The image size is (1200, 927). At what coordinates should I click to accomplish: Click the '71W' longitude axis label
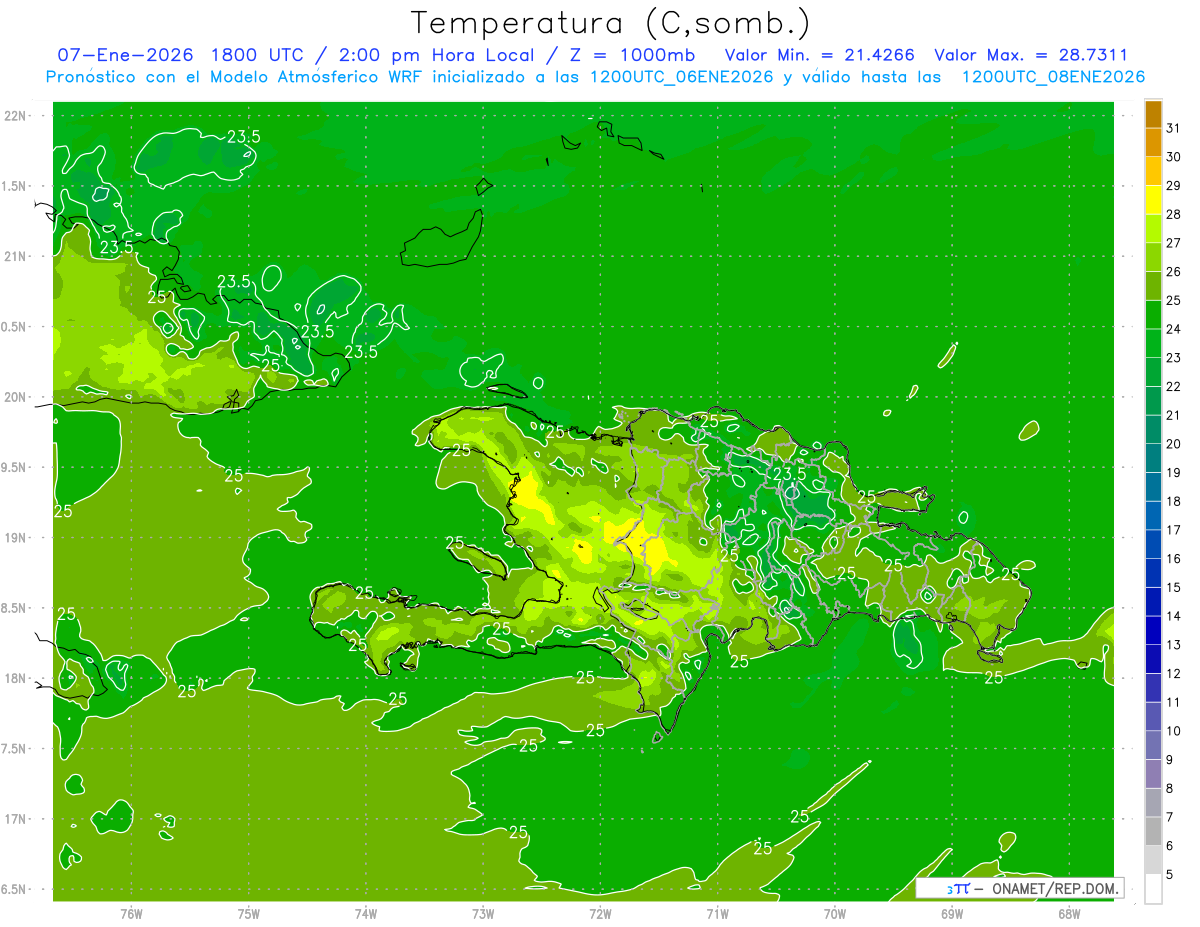point(717,914)
